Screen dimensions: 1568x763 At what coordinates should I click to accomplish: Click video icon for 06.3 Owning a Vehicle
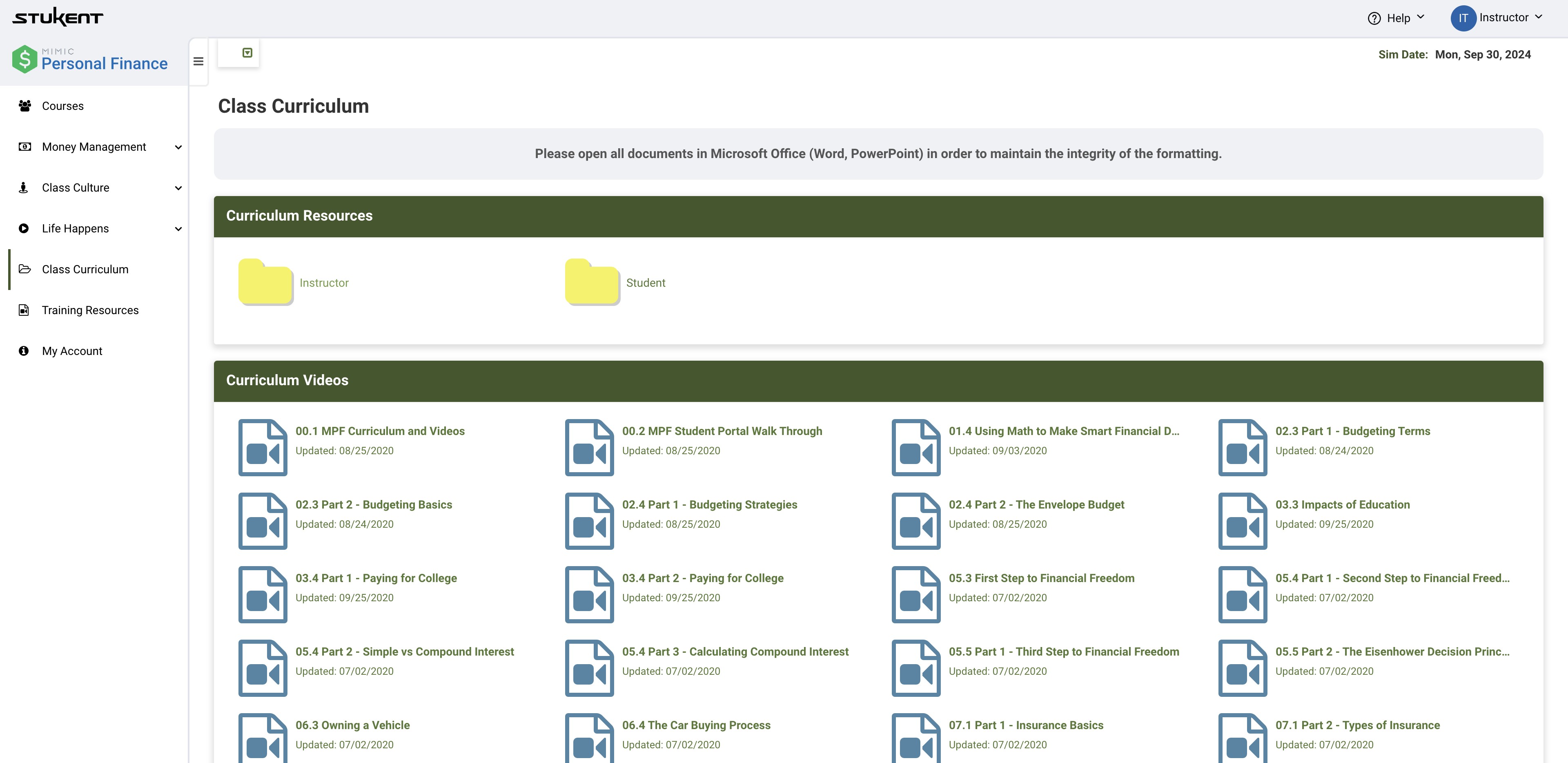tap(262, 738)
